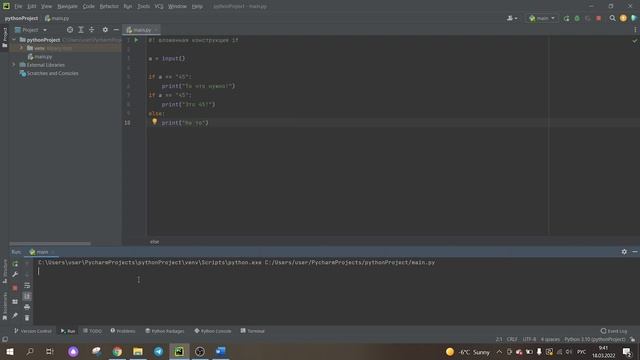Hide the Project tool window
The width and height of the screenshot is (640, 360).
click(x=116, y=30)
